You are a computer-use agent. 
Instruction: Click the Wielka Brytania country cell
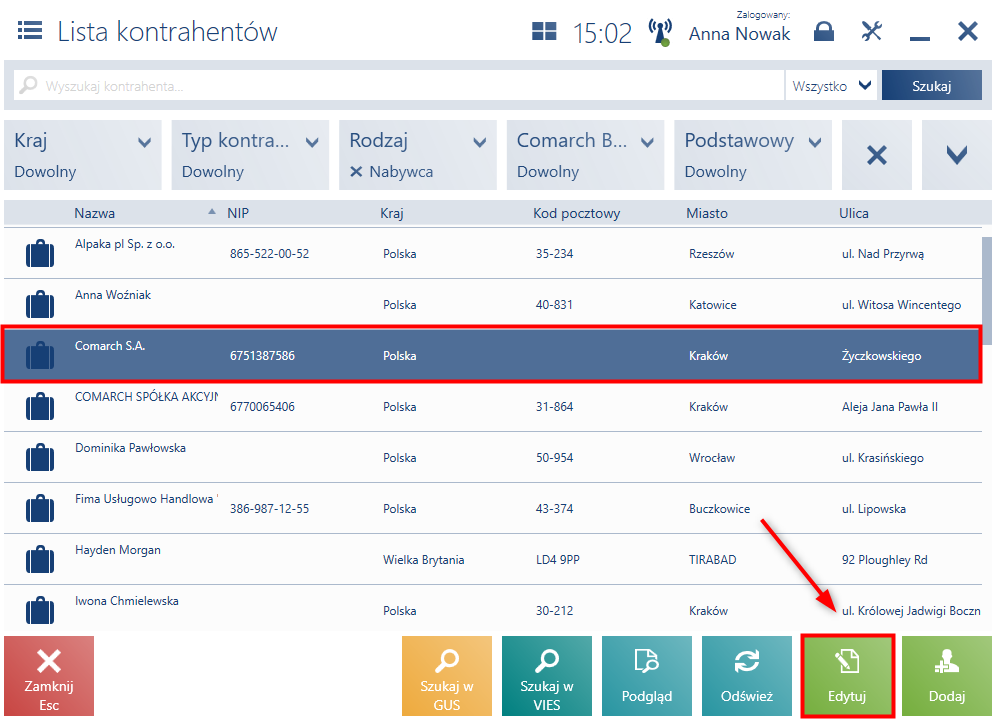tap(423, 560)
